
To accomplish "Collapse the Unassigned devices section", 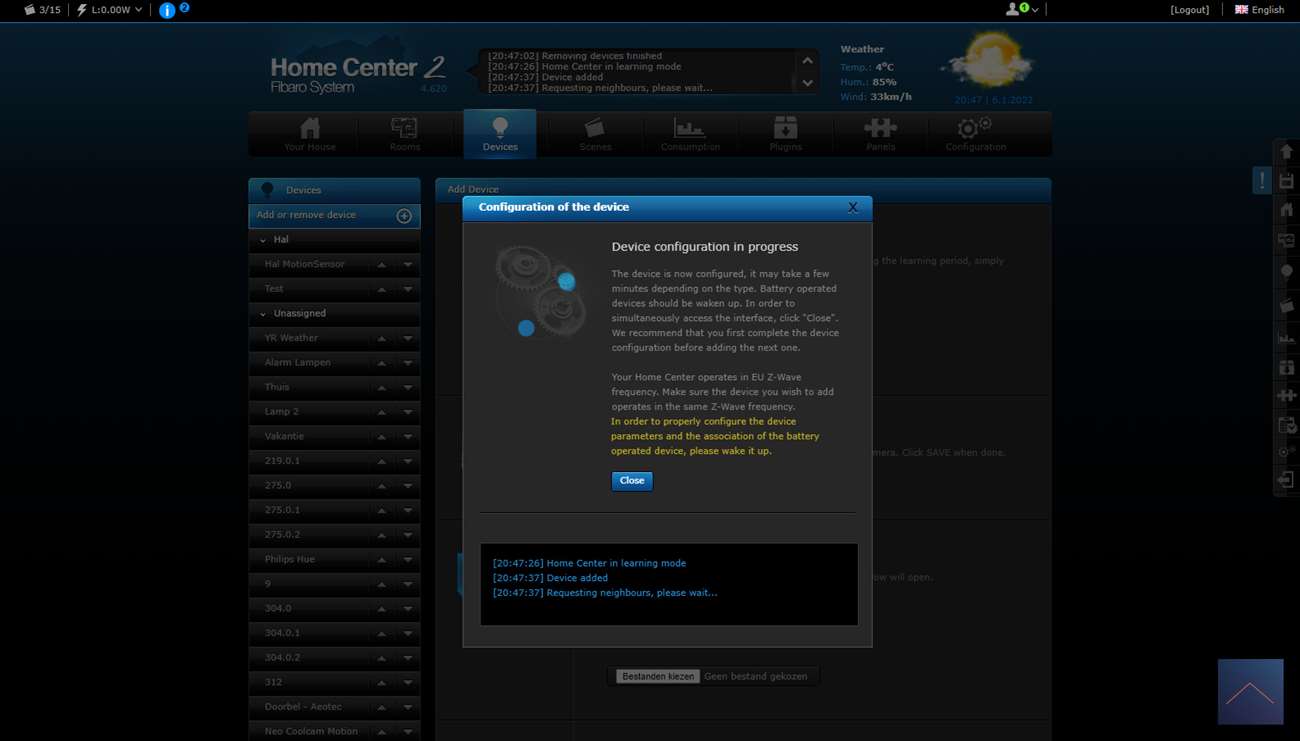I will pyautogui.click(x=263, y=314).
